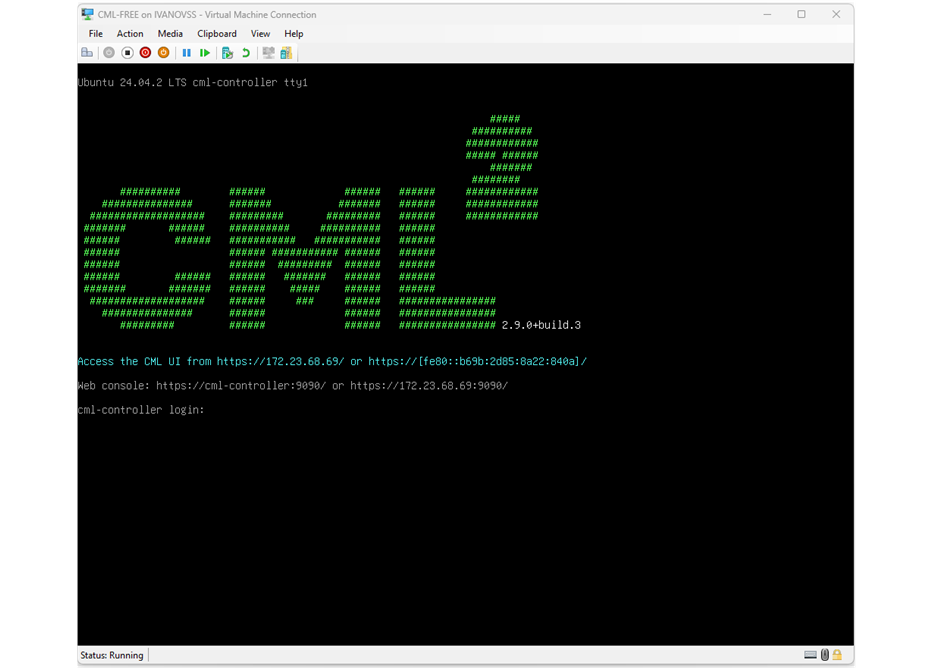
Task: Click the keyboard icon in the status bar
Action: [810, 655]
